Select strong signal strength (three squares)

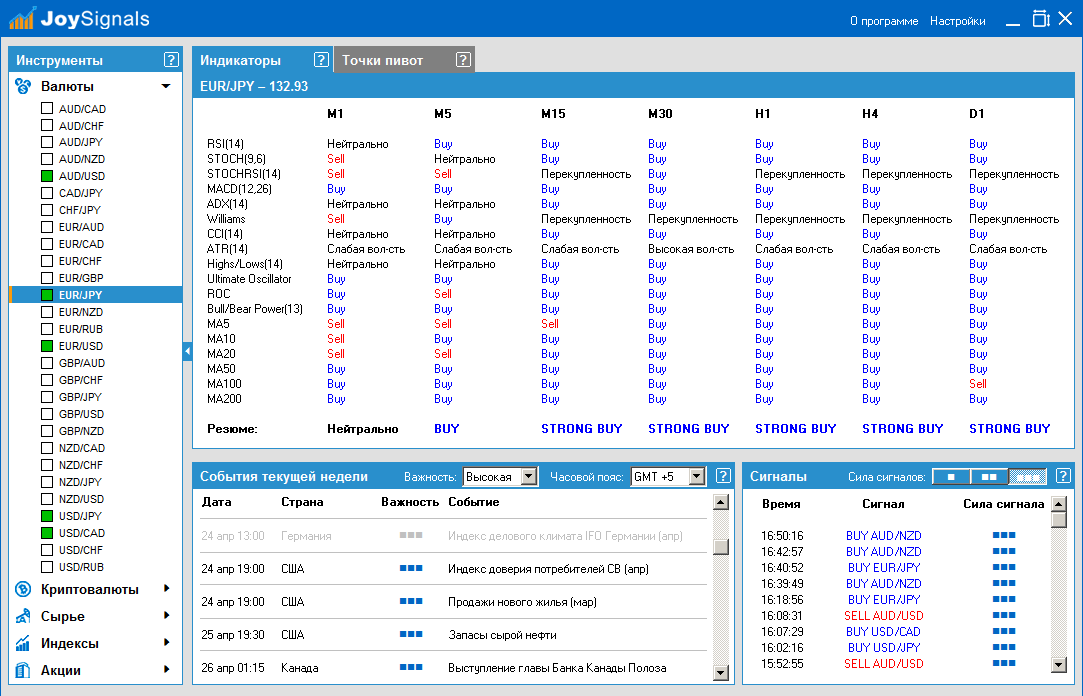(x=1028, y=476)
